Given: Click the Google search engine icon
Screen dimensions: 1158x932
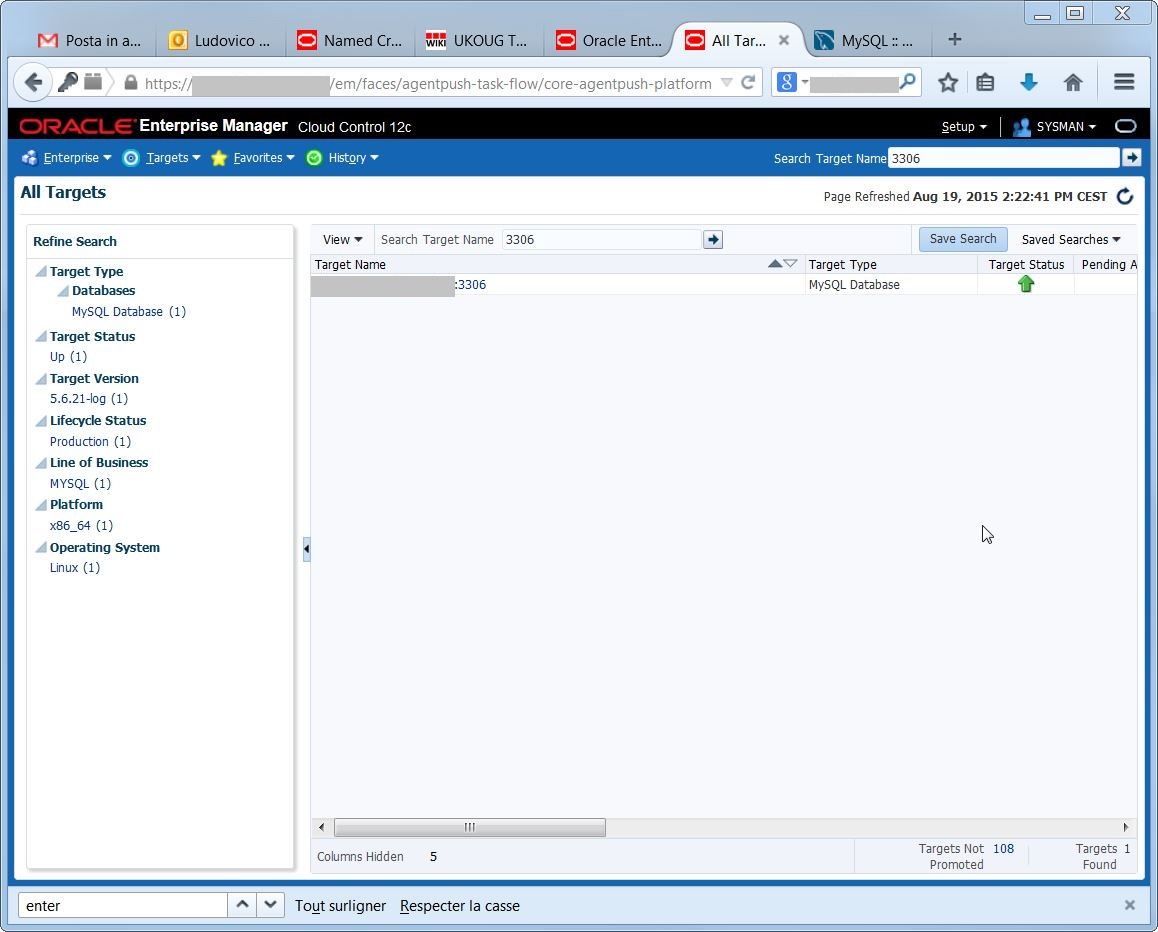Looking at the screenshot, I should click(x=787, y=82).
